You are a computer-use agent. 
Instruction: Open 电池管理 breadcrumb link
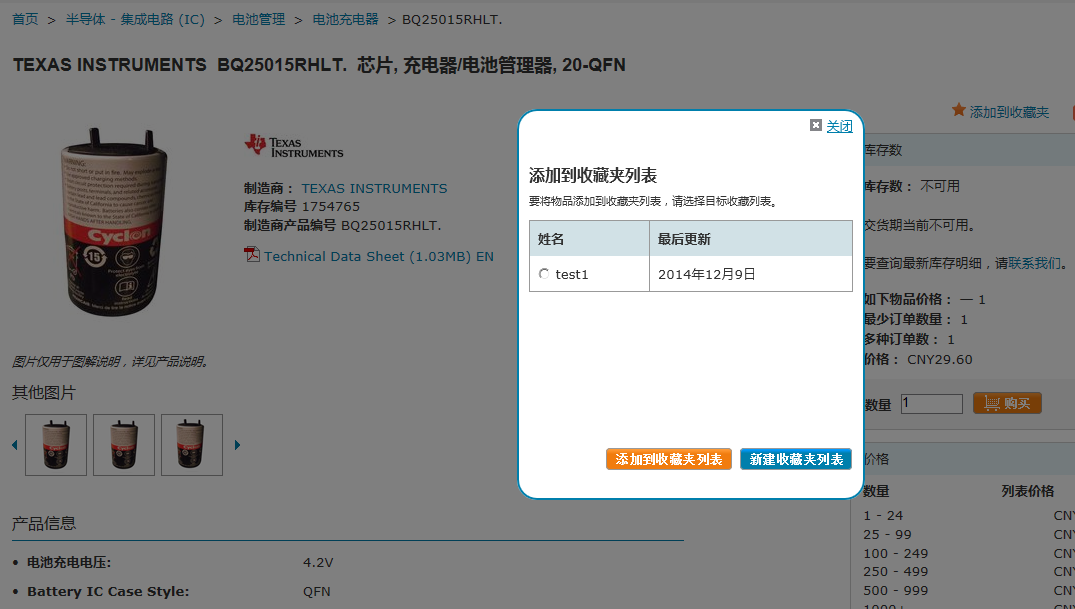click(x=258, y=19)
